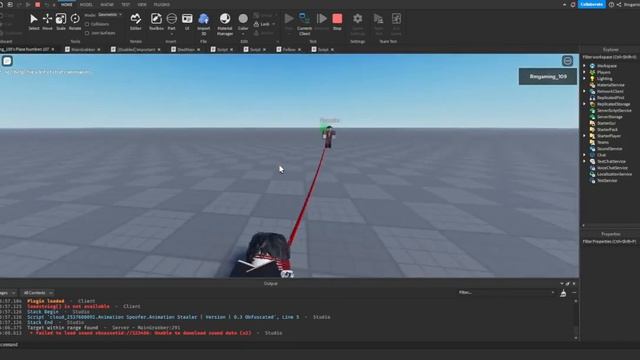The height and width of the screenshot is (360, 640).
Task: Select StarterPack in Explorer
Action: click(607, 129)
